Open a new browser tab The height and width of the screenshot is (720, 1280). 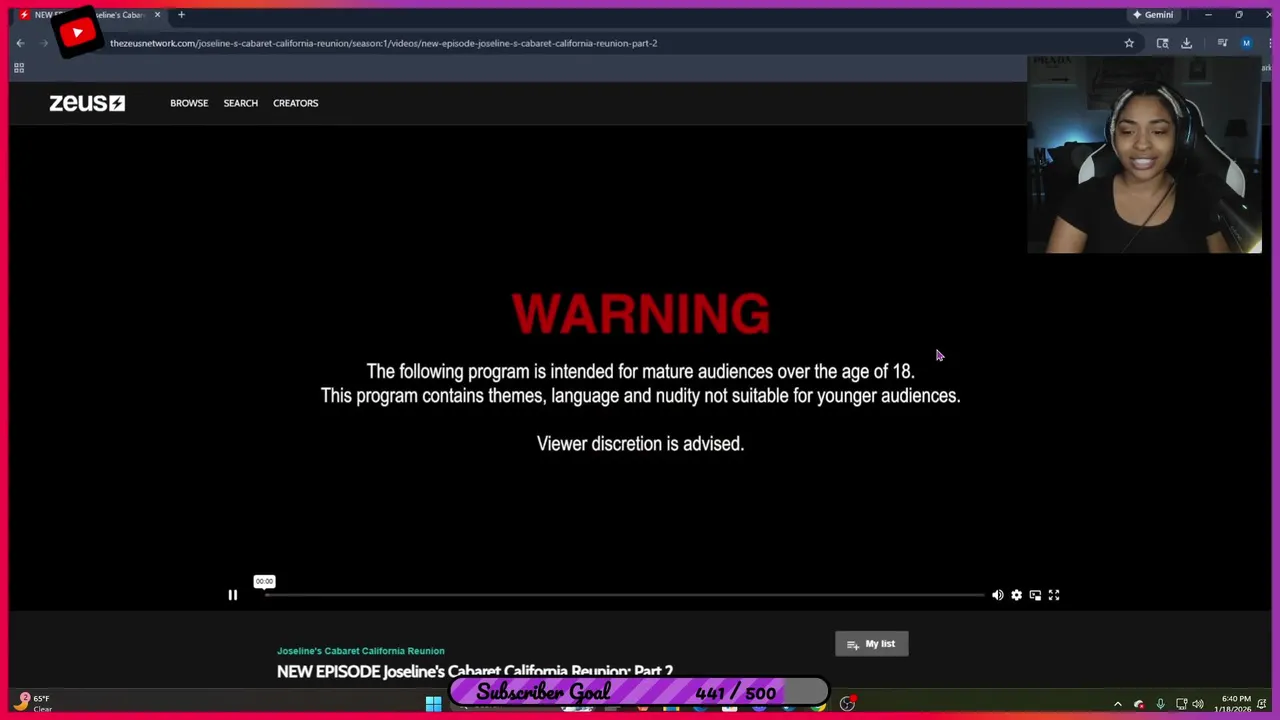pyautogui.click(x=181, y=15)
